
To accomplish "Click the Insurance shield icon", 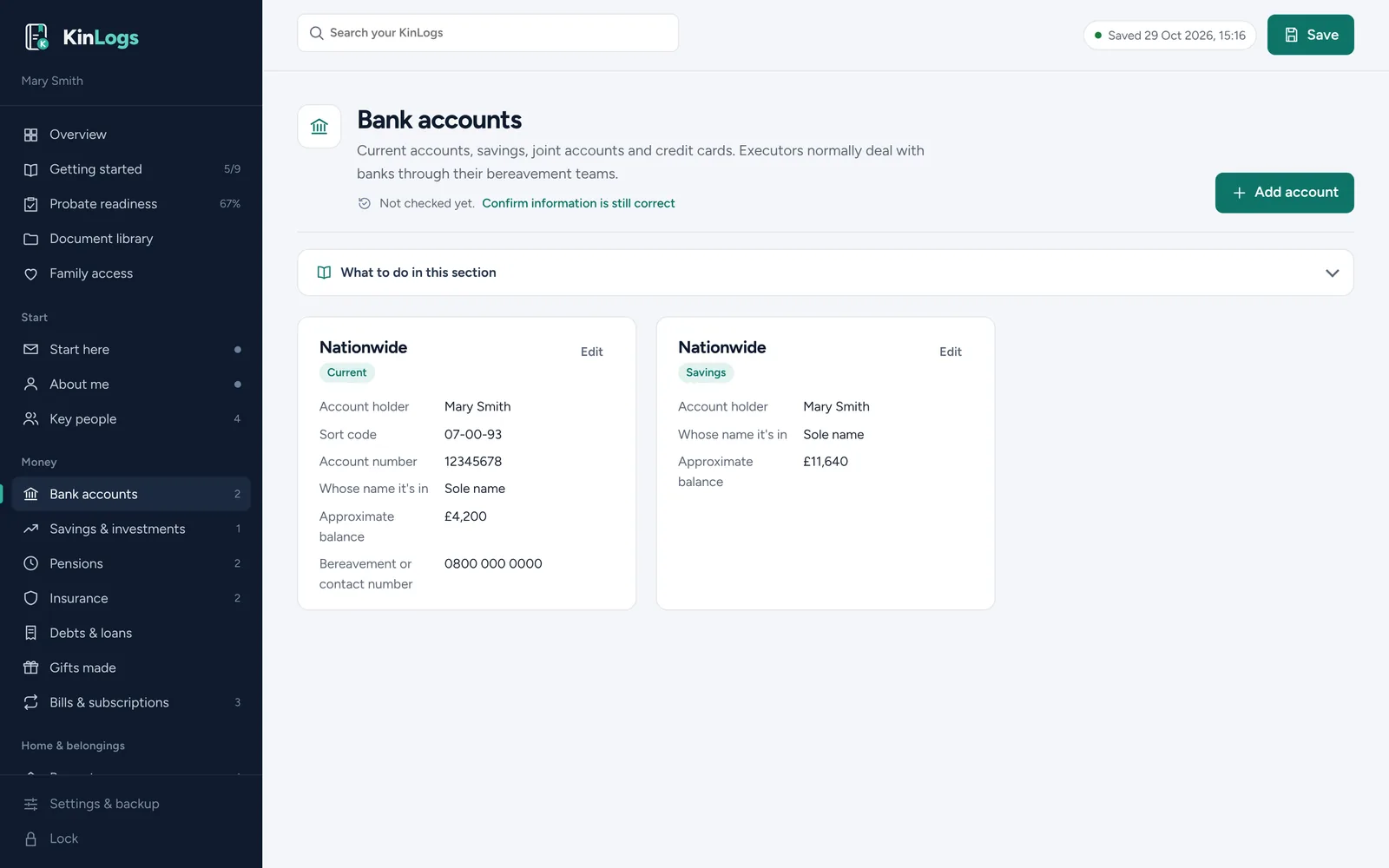I will pos(31,598).
